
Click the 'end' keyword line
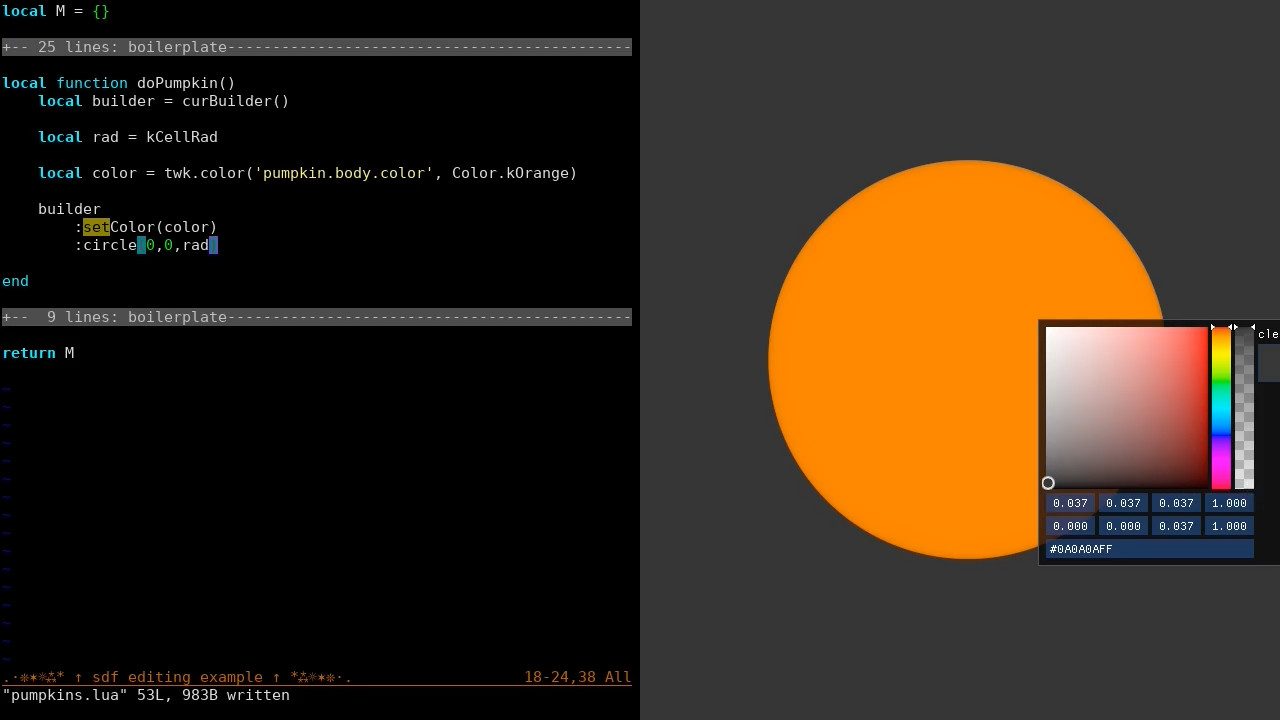pyautogui.click(x=15, y=281)
